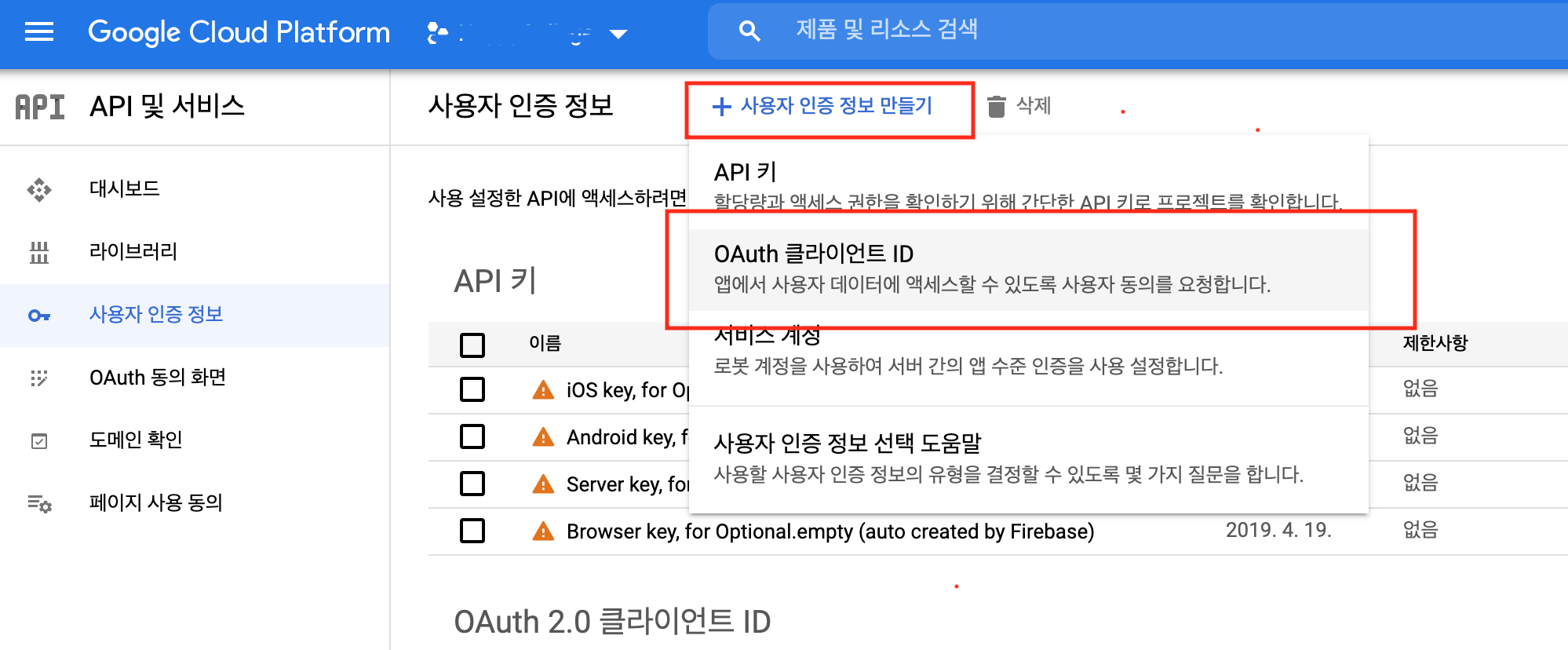This screenshot has width=1568, height=650.
Task: Choose API 키 from the dropdown menu
Action: point(1028,184)
